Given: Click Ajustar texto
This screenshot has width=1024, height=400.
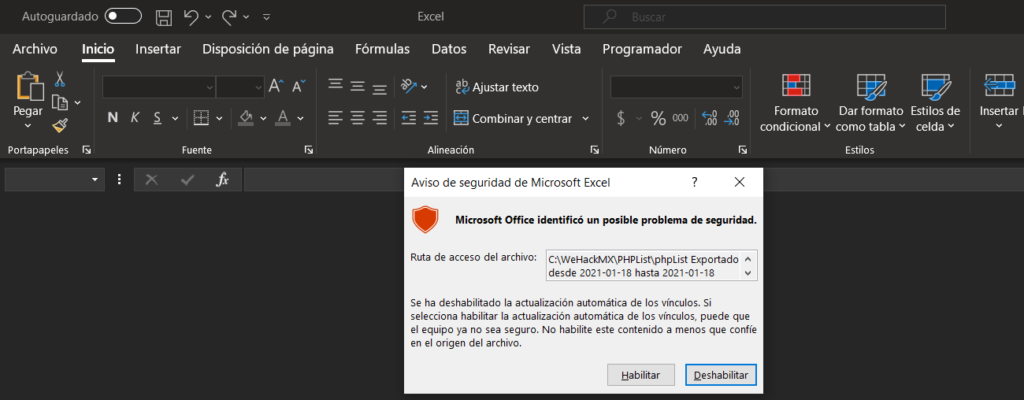Looking at the screenshot, I should point(497,87).
